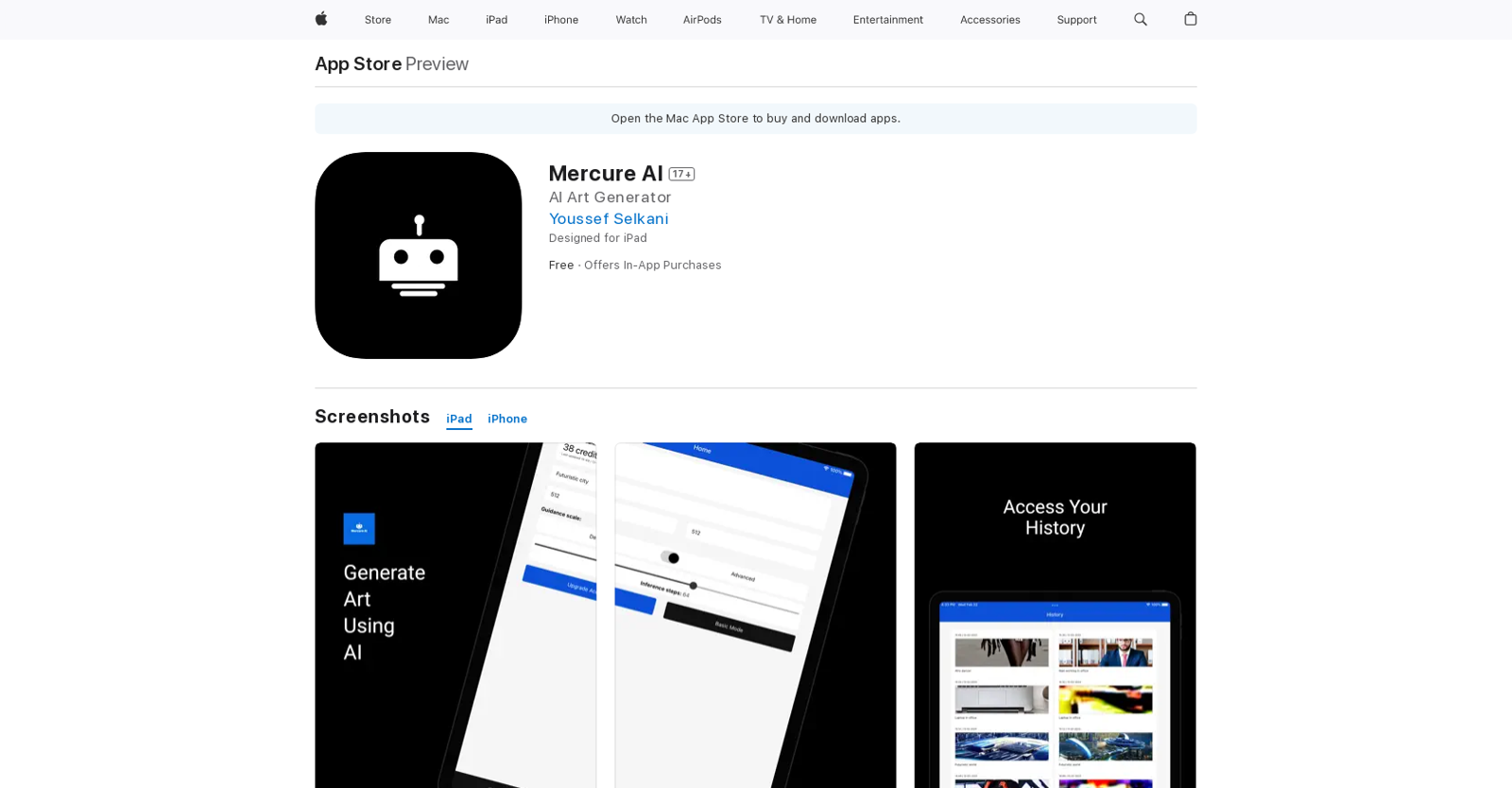Open the 'Access Your History' screenshot

1055,615
